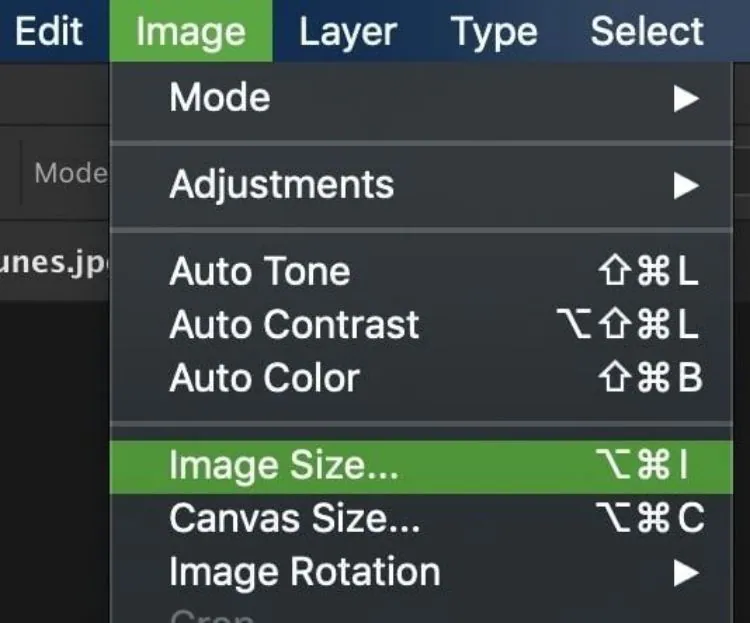Viewport: 750px width, 623px height.
Task: Open the Edit menu in menu bar
Action: 48,31
